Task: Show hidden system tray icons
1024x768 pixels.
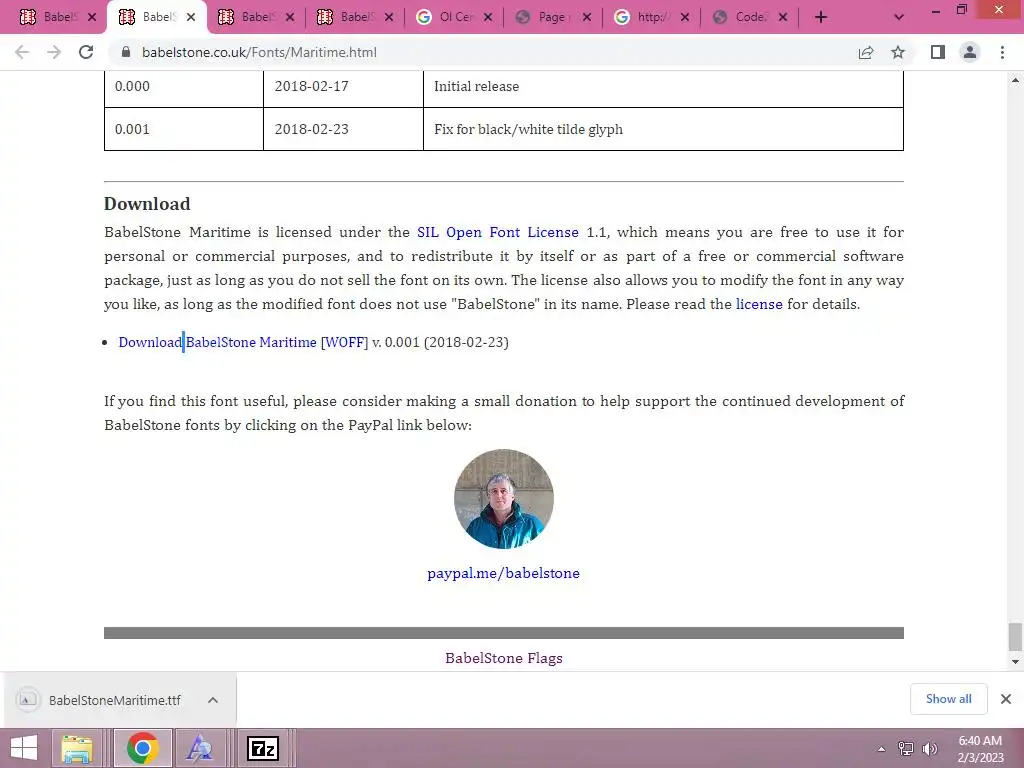Action: click(881, 749)
